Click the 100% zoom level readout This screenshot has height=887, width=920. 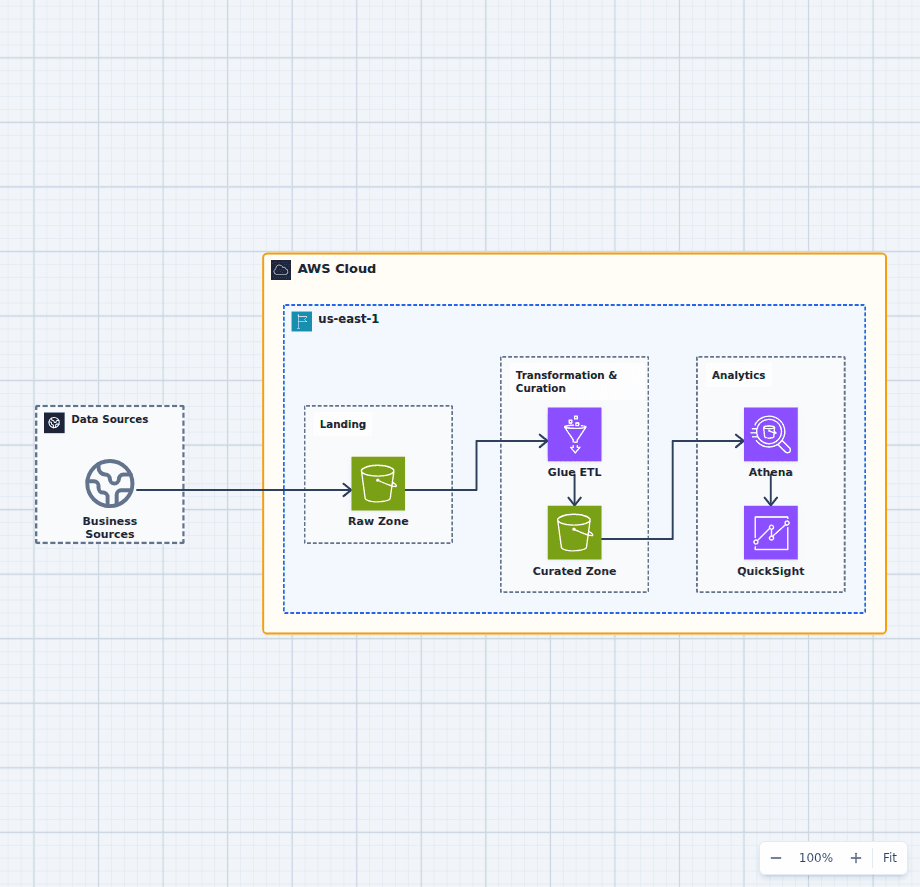816,858
